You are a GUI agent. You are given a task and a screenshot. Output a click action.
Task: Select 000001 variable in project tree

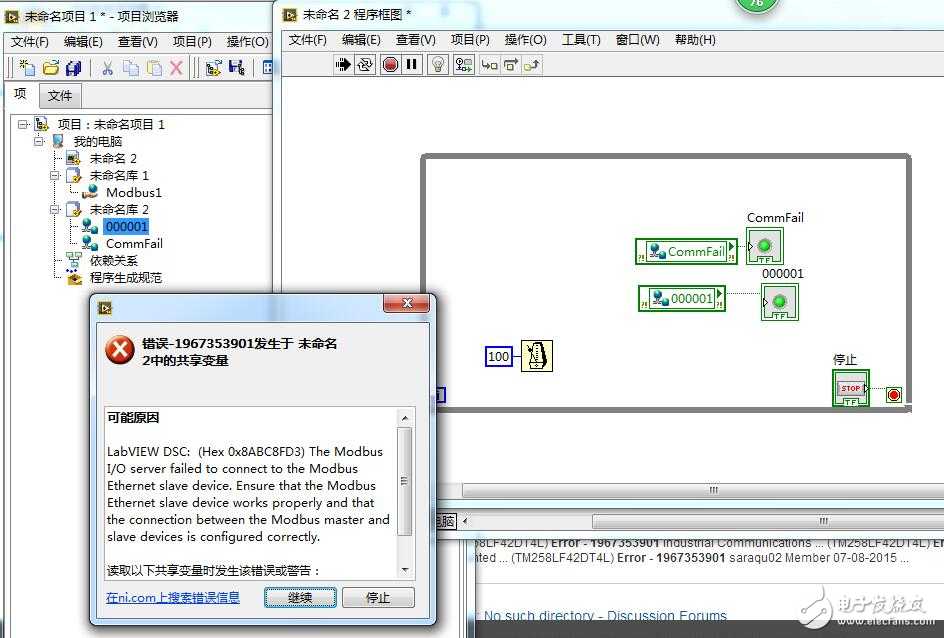click(126, 226)
